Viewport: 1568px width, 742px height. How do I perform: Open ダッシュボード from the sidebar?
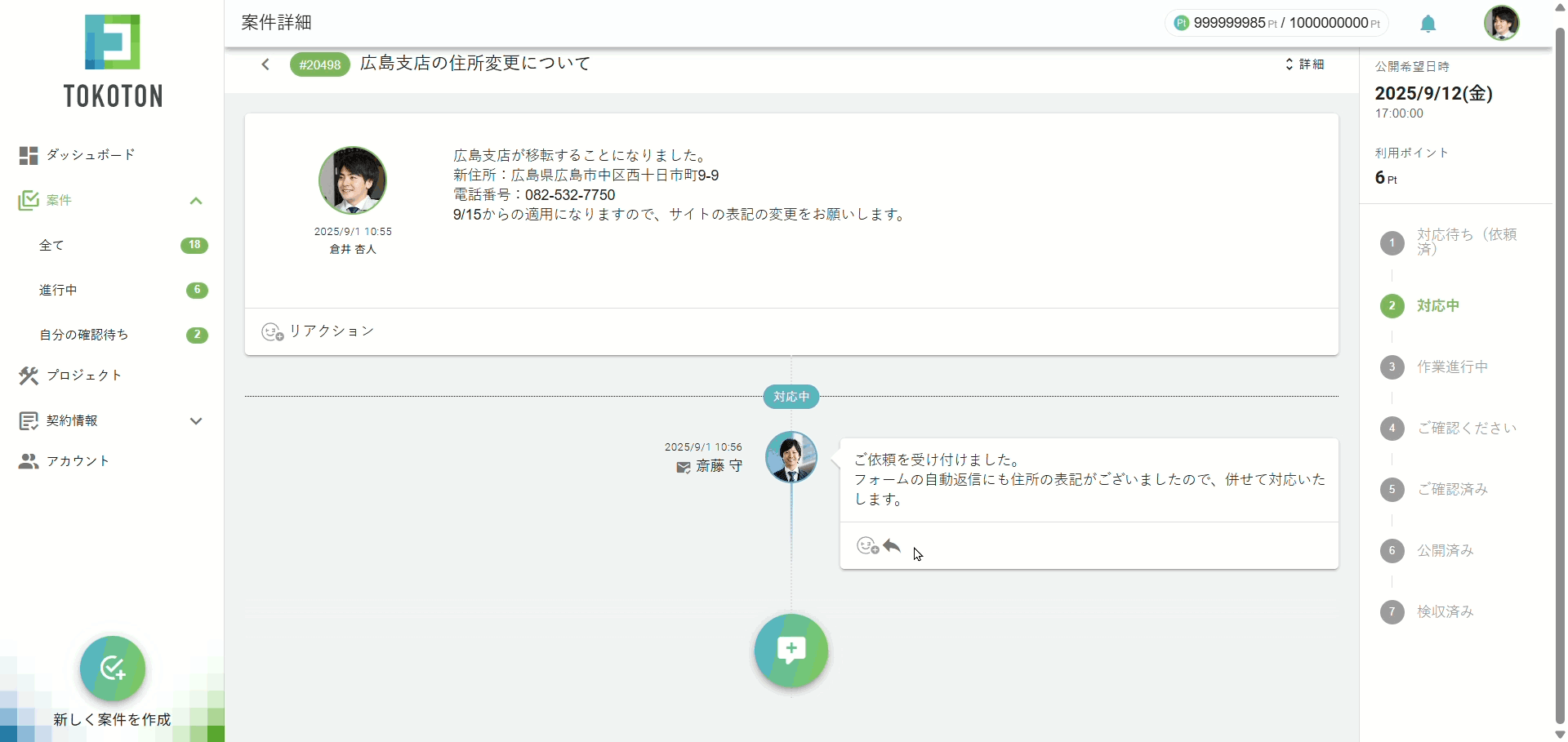point(90,155)
